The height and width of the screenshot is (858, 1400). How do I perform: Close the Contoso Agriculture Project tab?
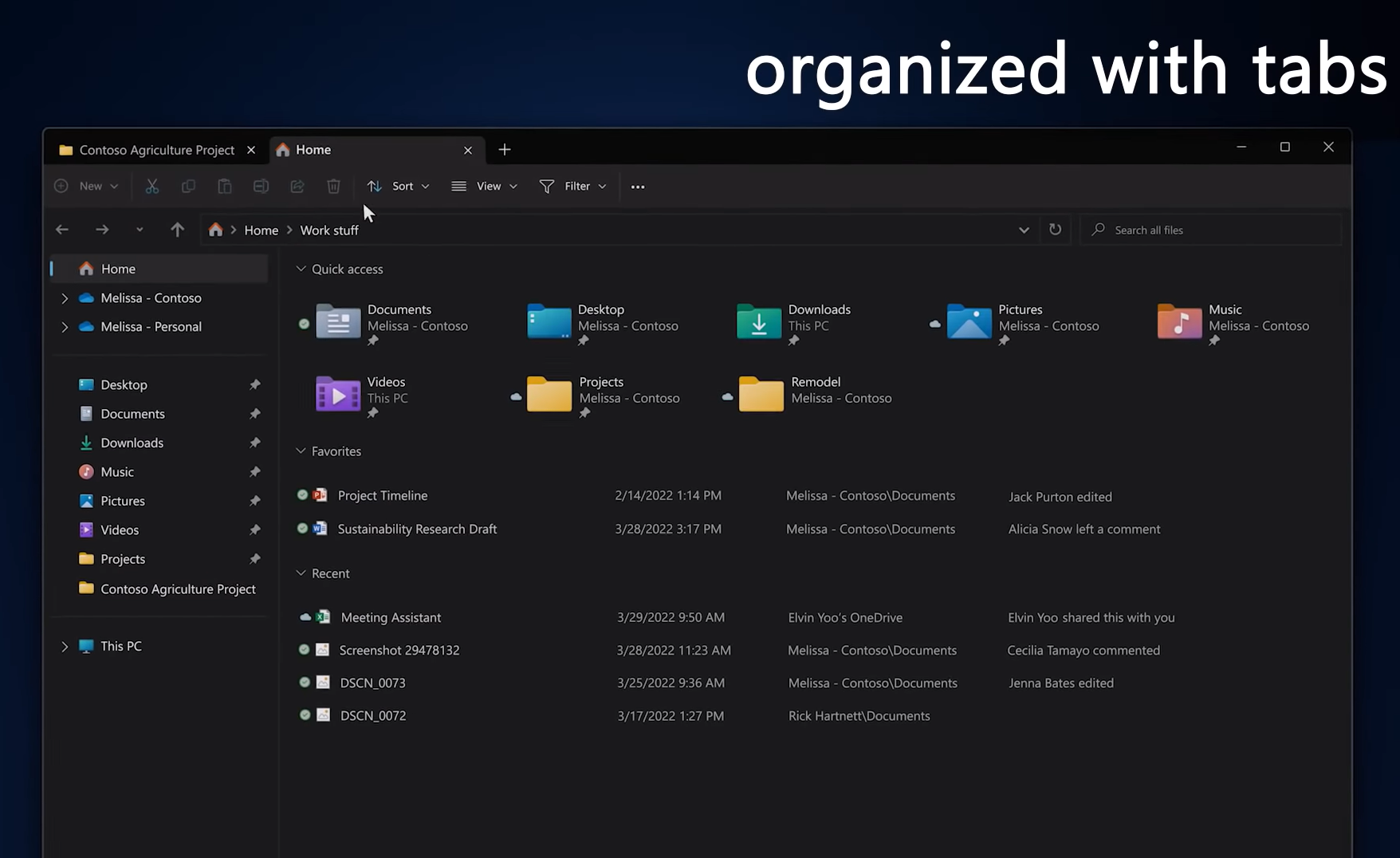[251, 150]
